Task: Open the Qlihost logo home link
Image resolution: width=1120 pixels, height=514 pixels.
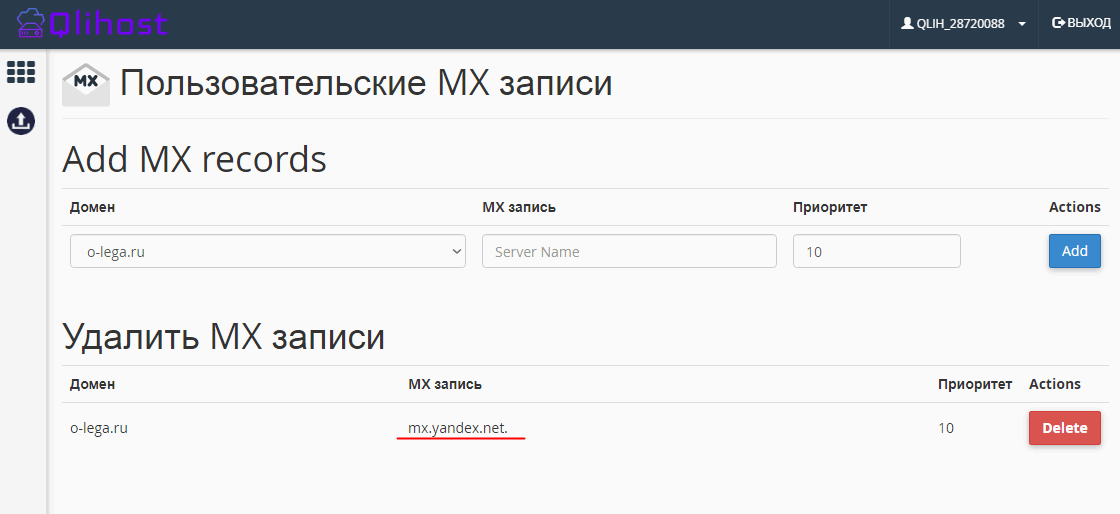Action: pos(91,24)
